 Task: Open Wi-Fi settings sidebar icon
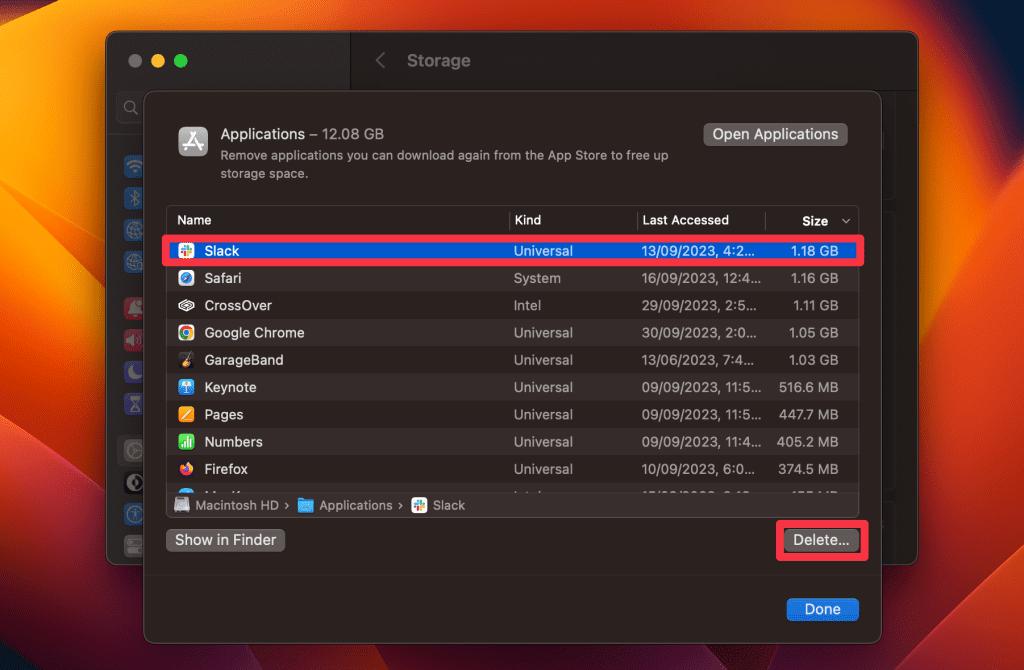coord(134,167)
